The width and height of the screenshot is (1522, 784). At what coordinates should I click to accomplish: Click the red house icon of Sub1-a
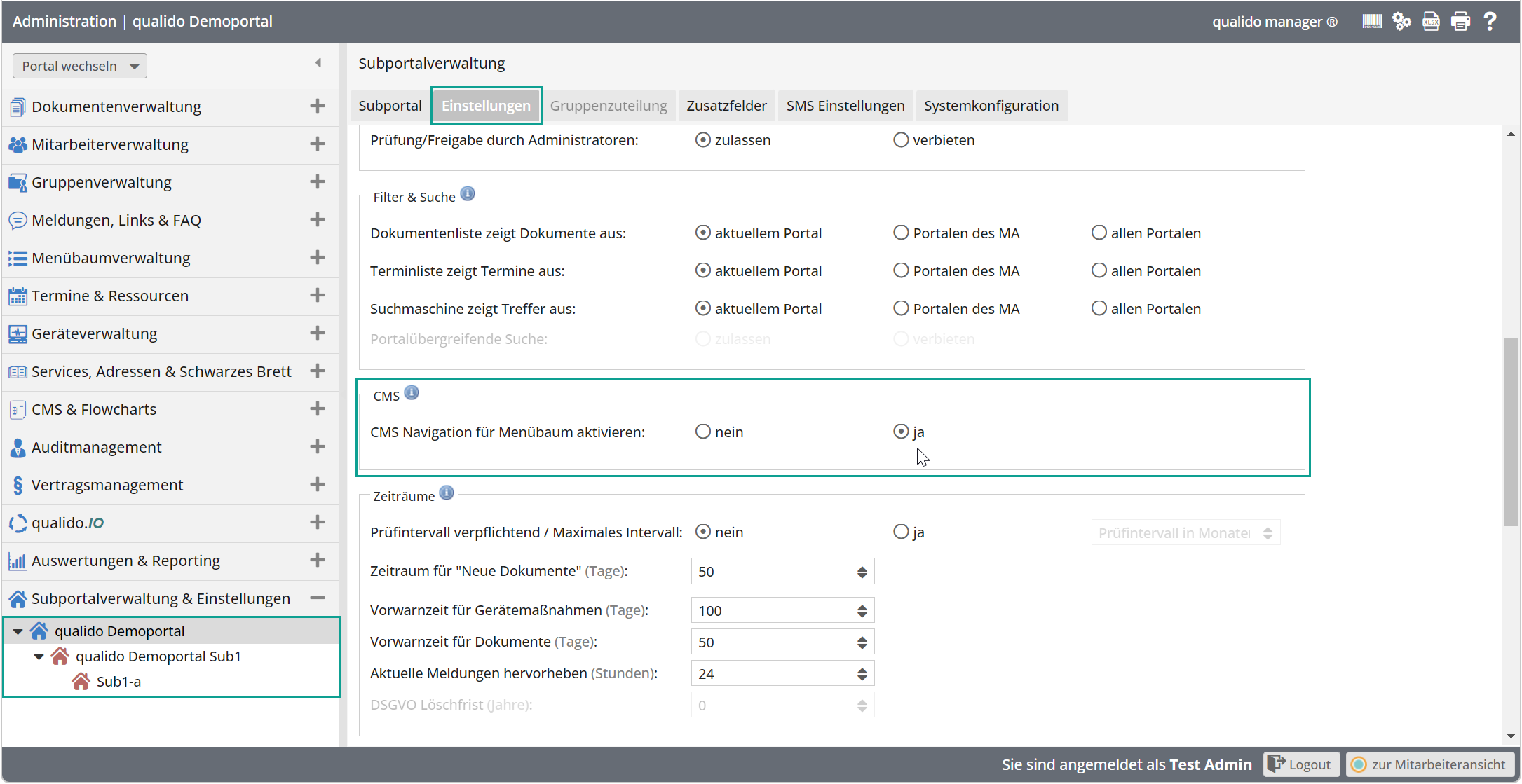coord(81,682)
